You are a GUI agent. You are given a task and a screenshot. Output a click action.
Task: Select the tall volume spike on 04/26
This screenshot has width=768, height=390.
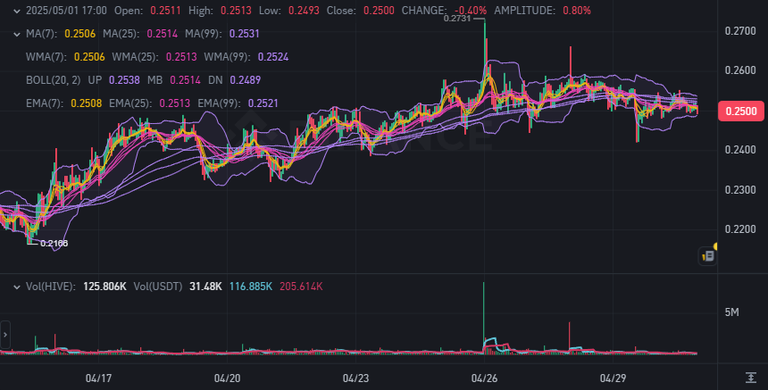click(x=483, y=316)
